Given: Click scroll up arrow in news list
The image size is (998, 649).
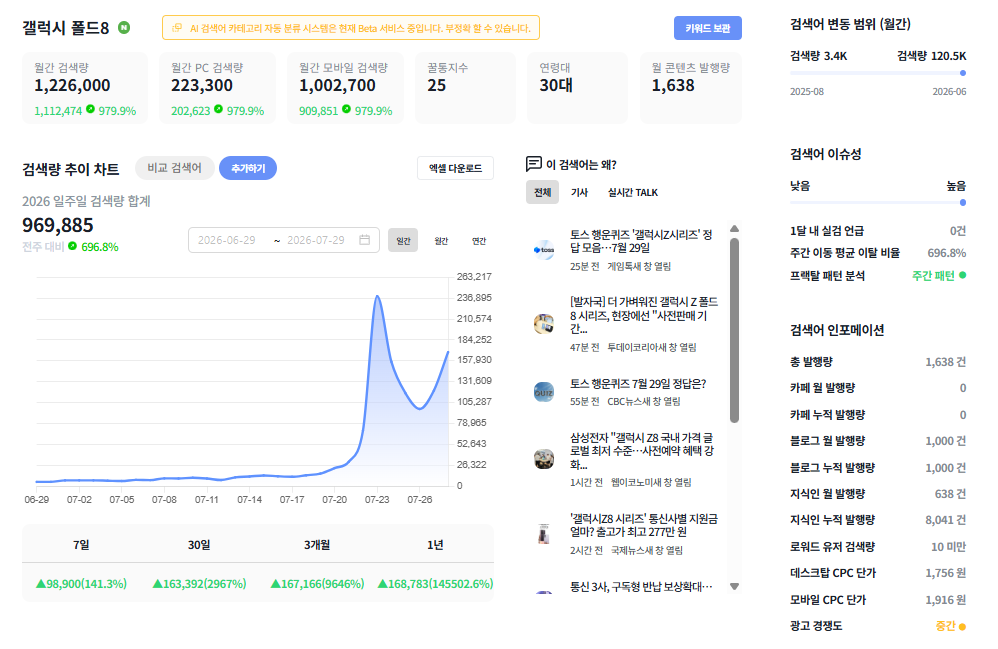Looking at the screenshot, I should [x=734, y=228].
